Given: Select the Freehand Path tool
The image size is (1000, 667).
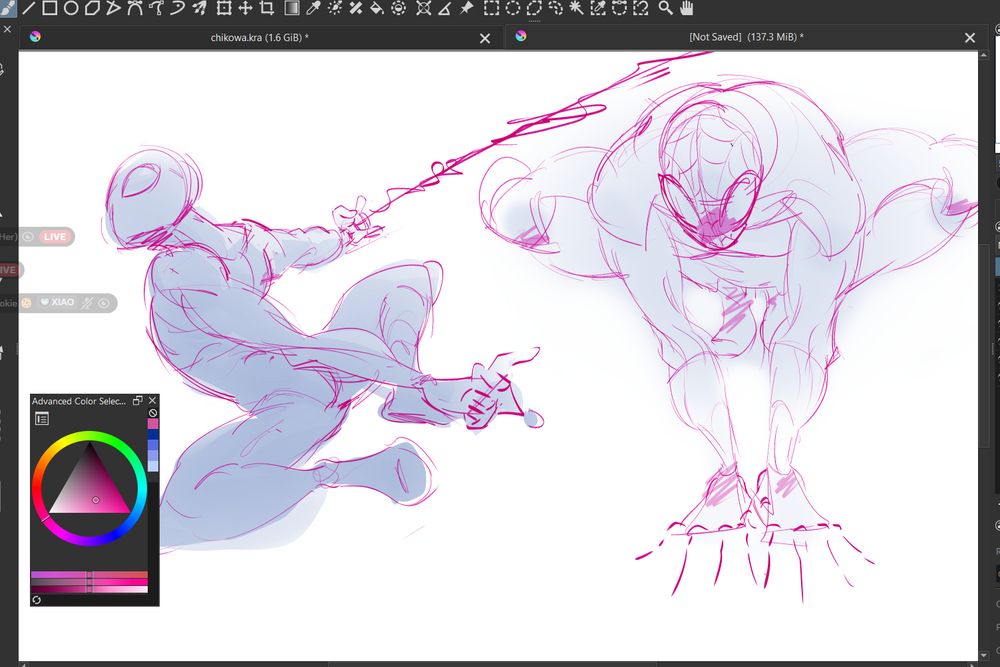Looking at the screenshot, I should pos(156,8).
